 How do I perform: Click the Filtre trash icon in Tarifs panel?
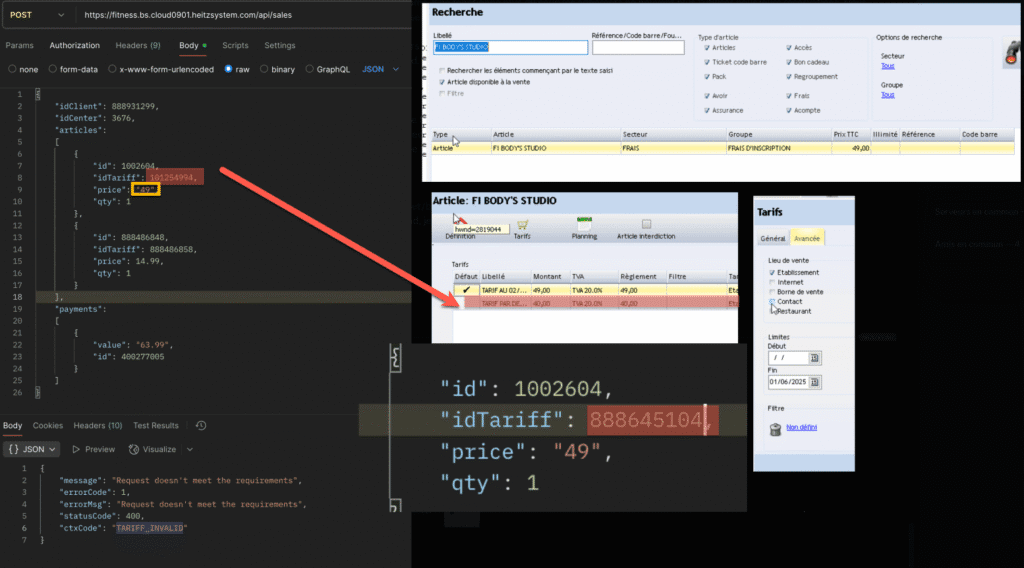click(775, 428)
